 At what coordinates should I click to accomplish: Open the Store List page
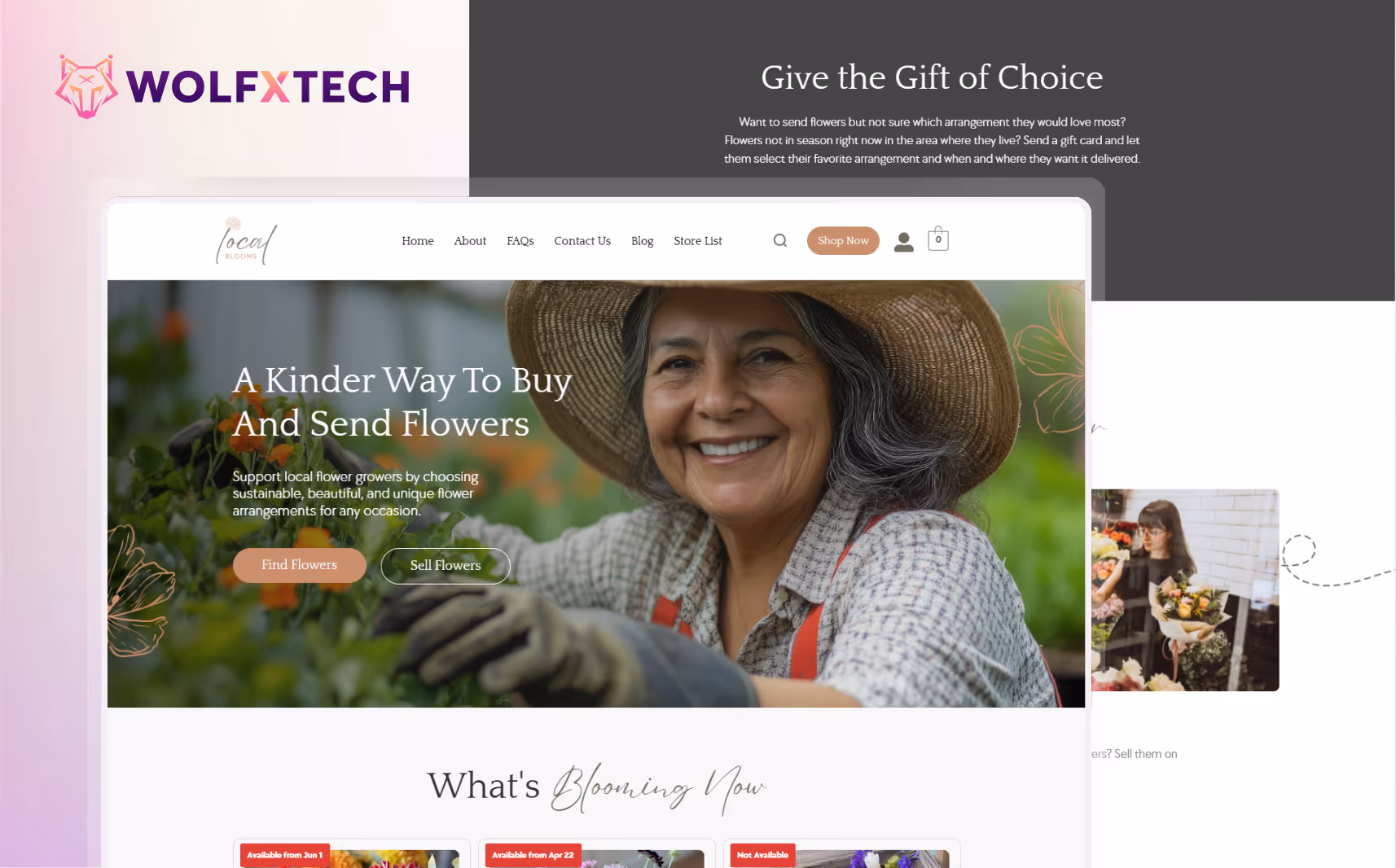click(698, 241)
